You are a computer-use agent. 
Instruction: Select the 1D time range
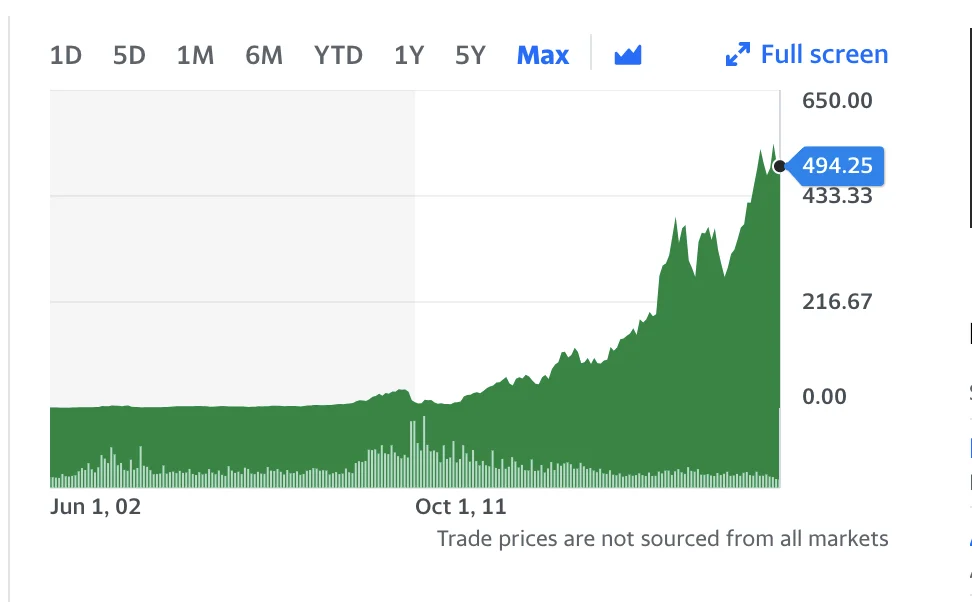[66, 55]
